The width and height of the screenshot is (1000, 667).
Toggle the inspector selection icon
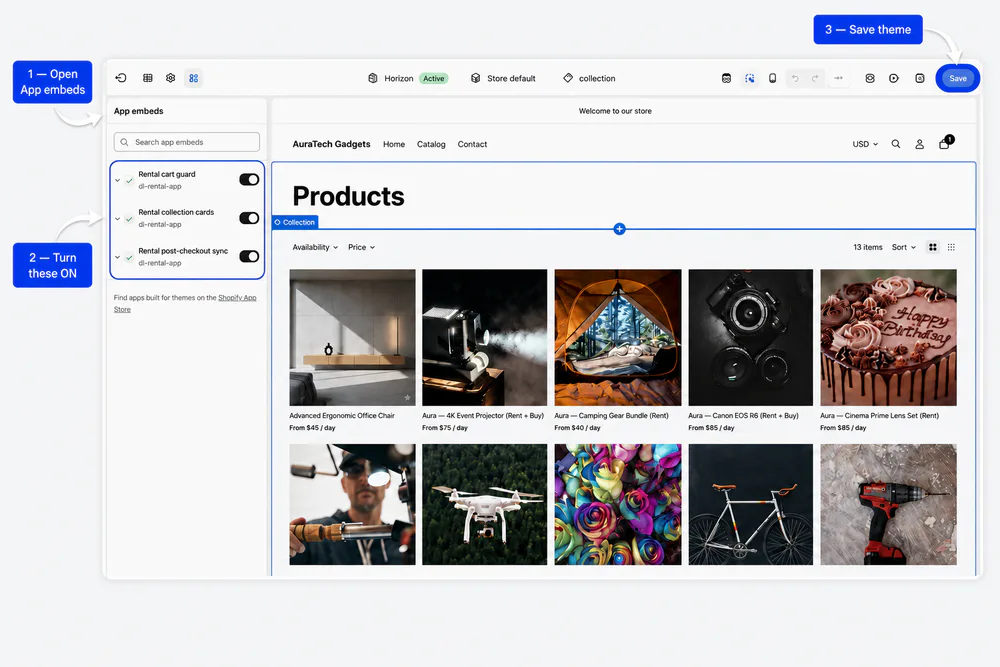point(750,78)
